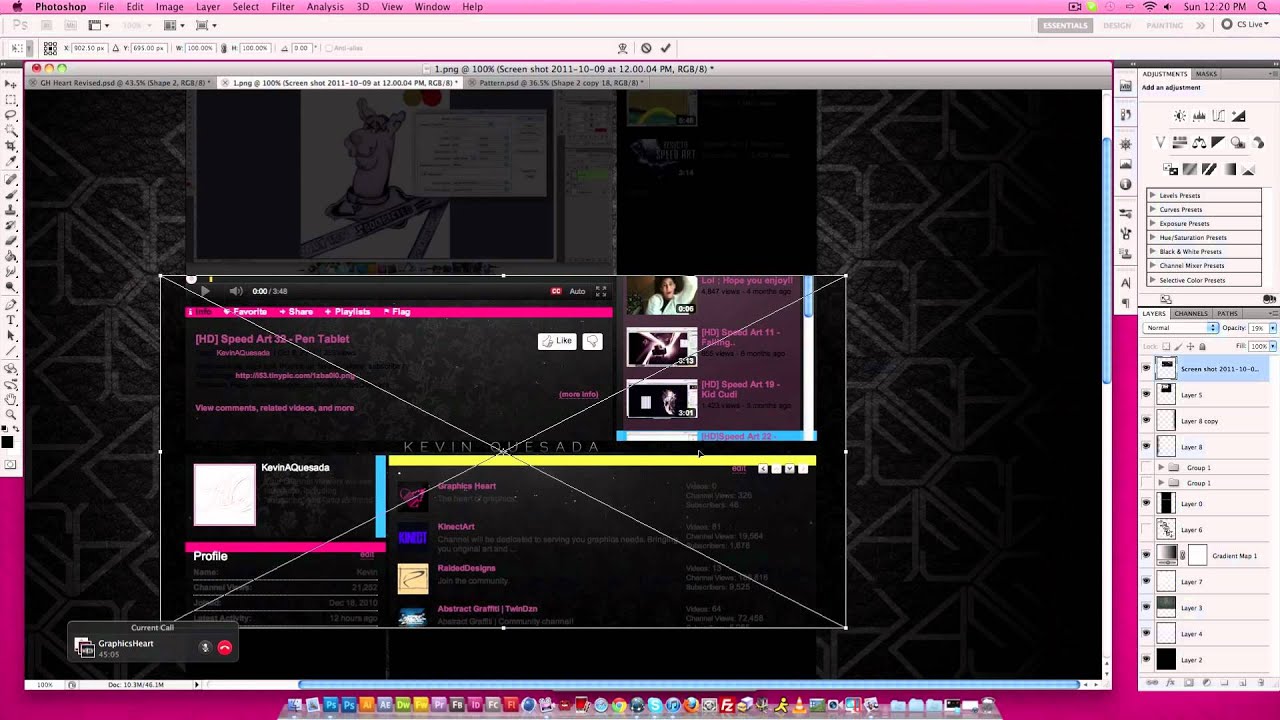This screenshot has height=720, width=1280.
Task: Expand Channel Mixer Presets list
Action: (x=1152, y=265)
